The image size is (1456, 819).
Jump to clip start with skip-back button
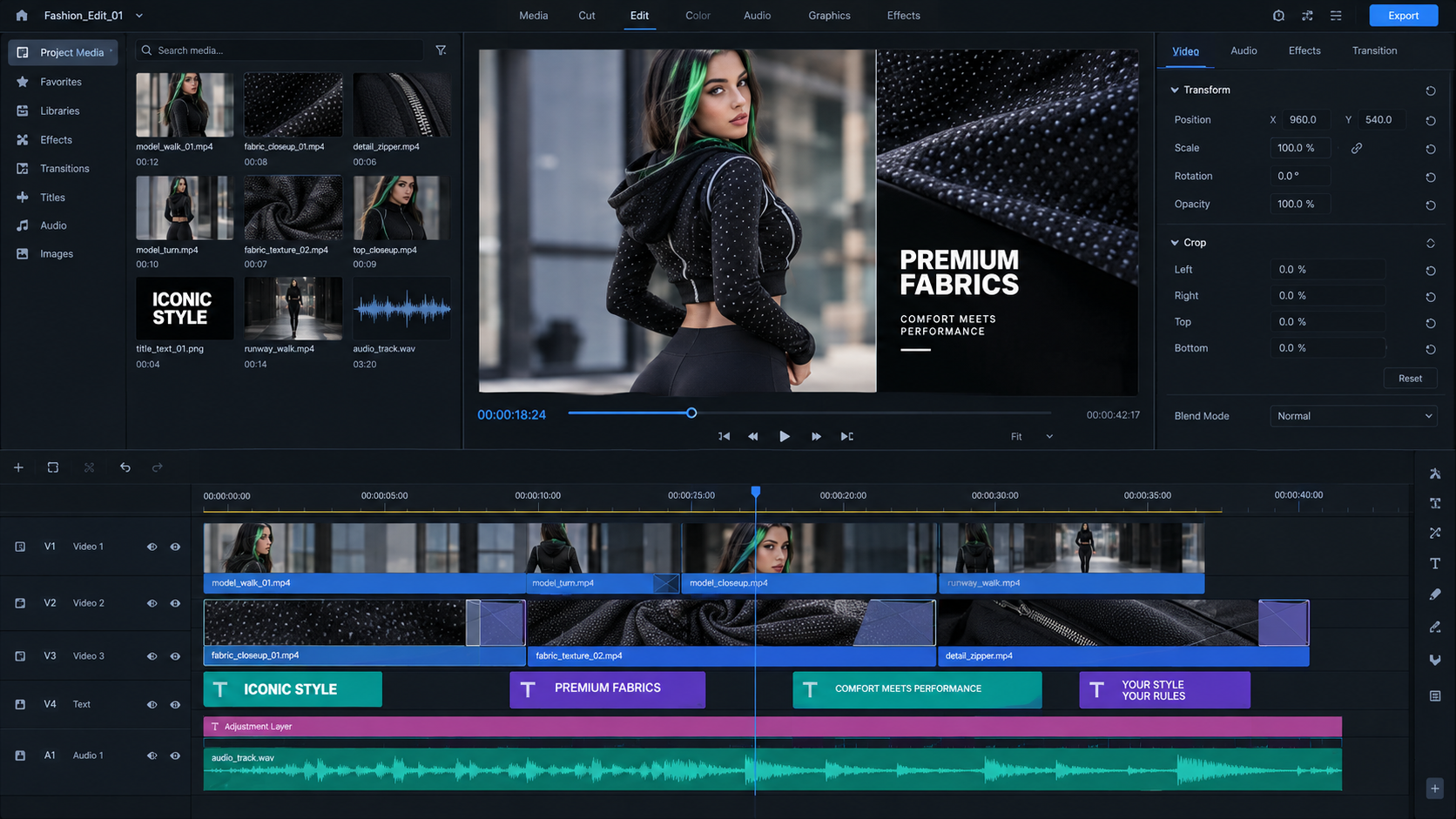[724, 436]
